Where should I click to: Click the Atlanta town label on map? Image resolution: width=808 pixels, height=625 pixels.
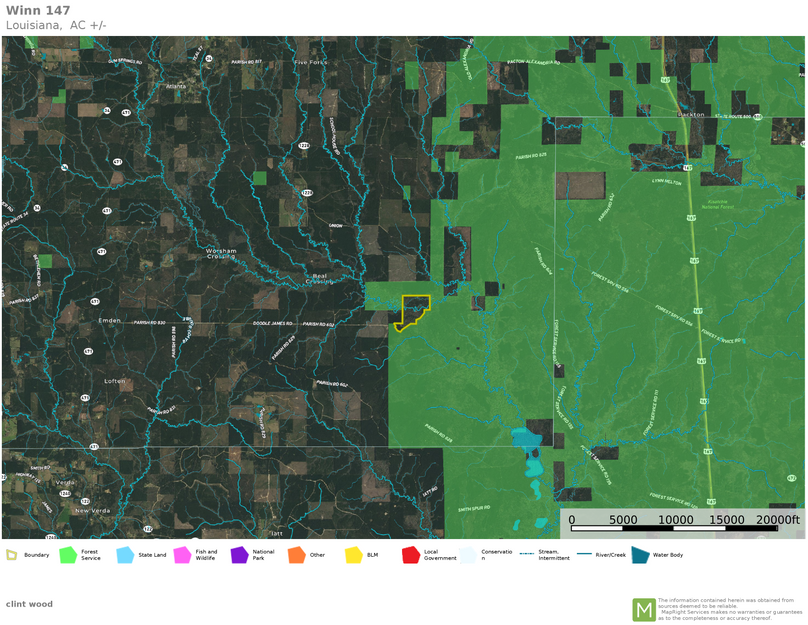176,86
